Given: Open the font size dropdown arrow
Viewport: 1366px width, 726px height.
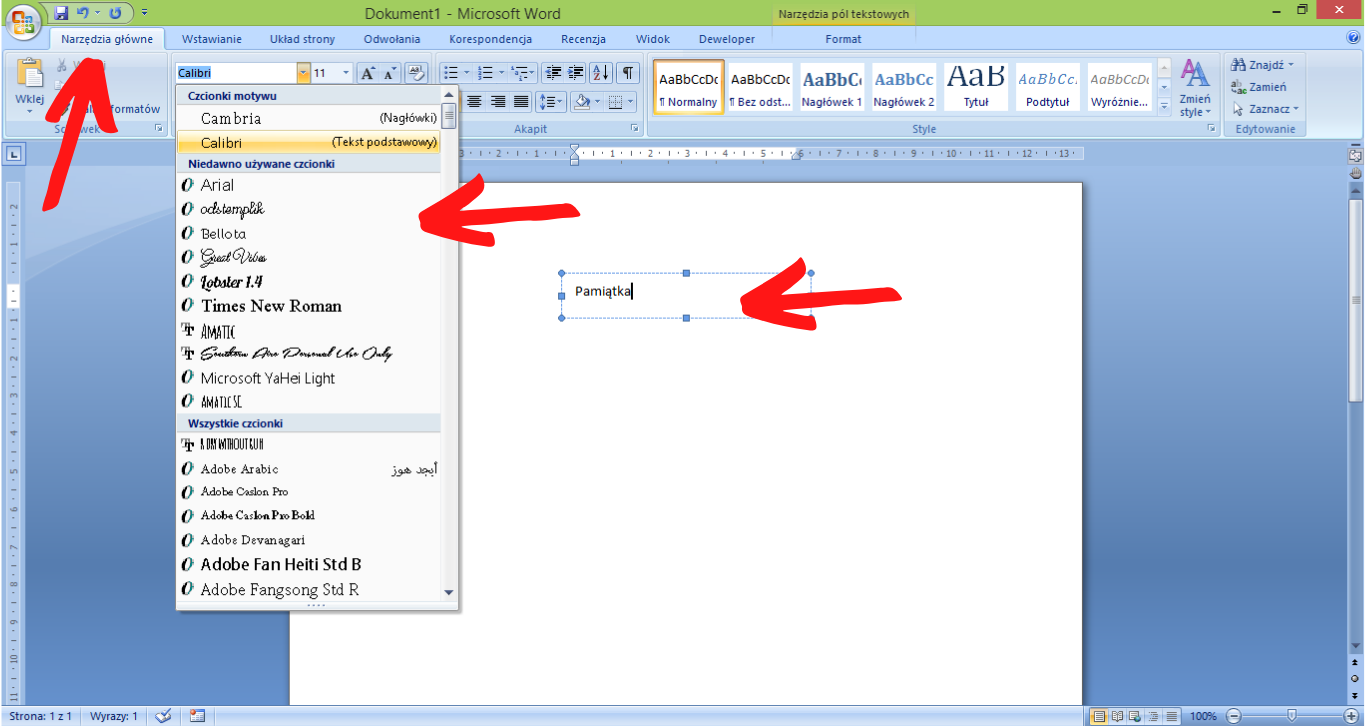Looking at the screenshot, I should click(346, 73).
